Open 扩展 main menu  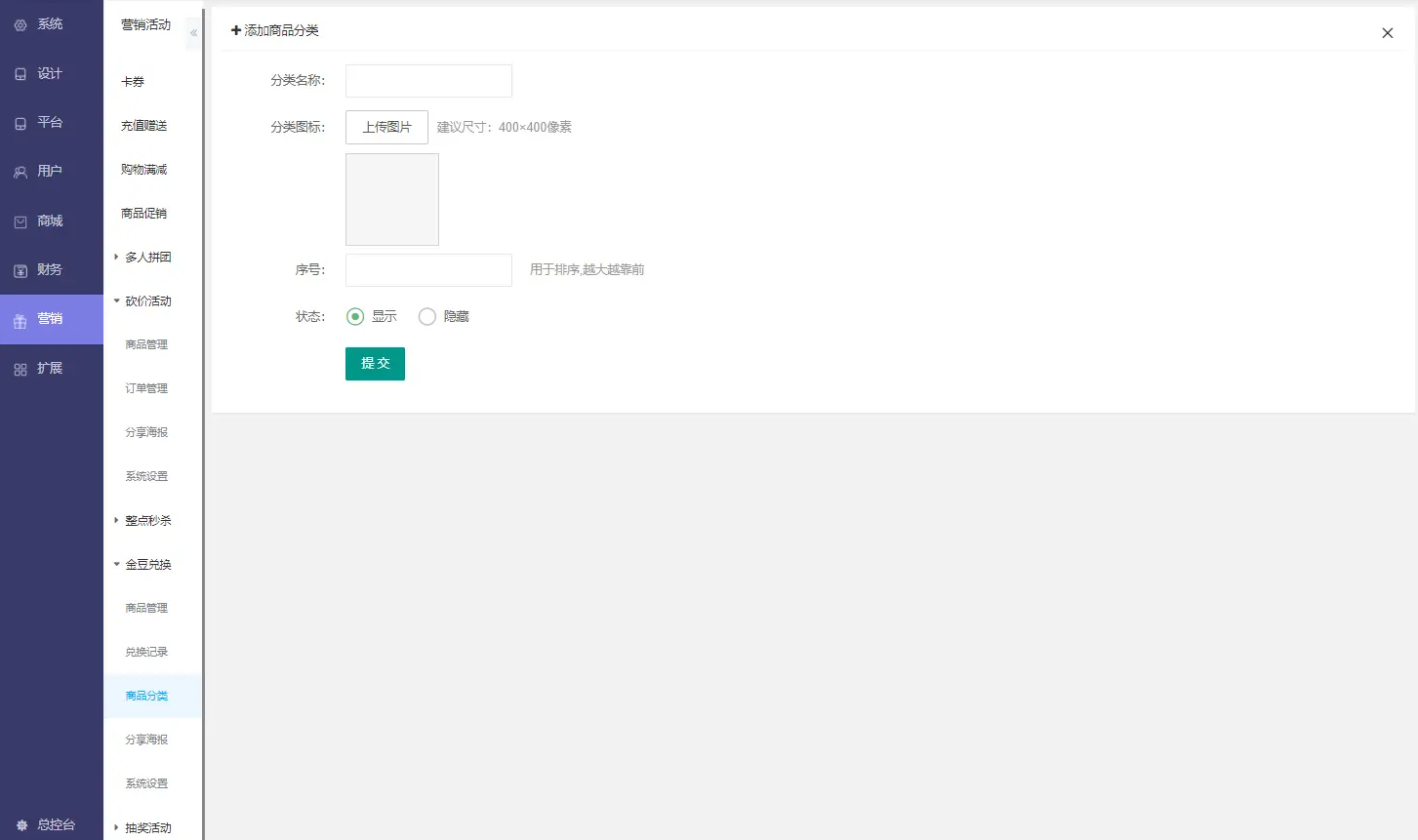52,368
